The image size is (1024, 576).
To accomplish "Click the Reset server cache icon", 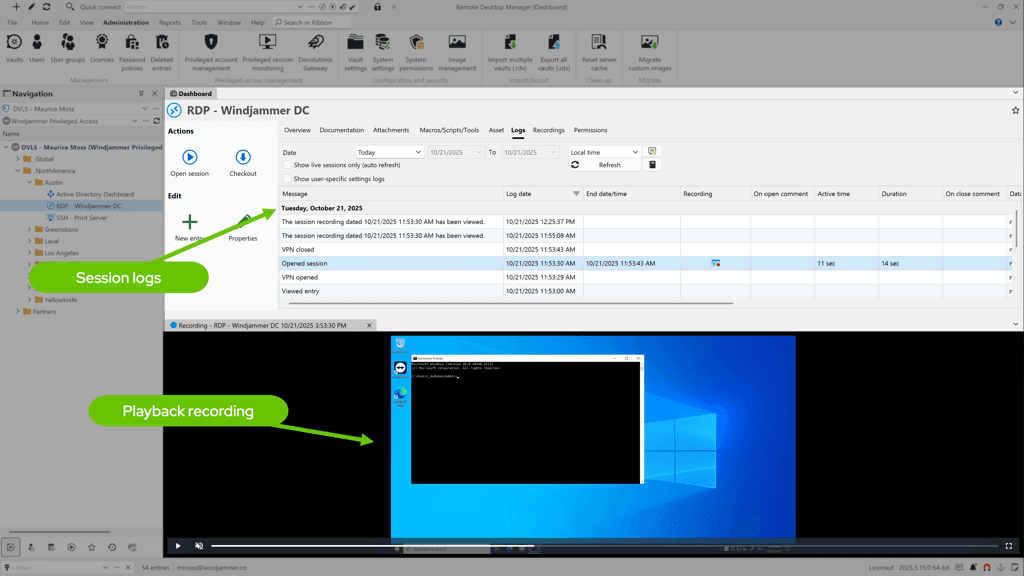I will (597, 45).
